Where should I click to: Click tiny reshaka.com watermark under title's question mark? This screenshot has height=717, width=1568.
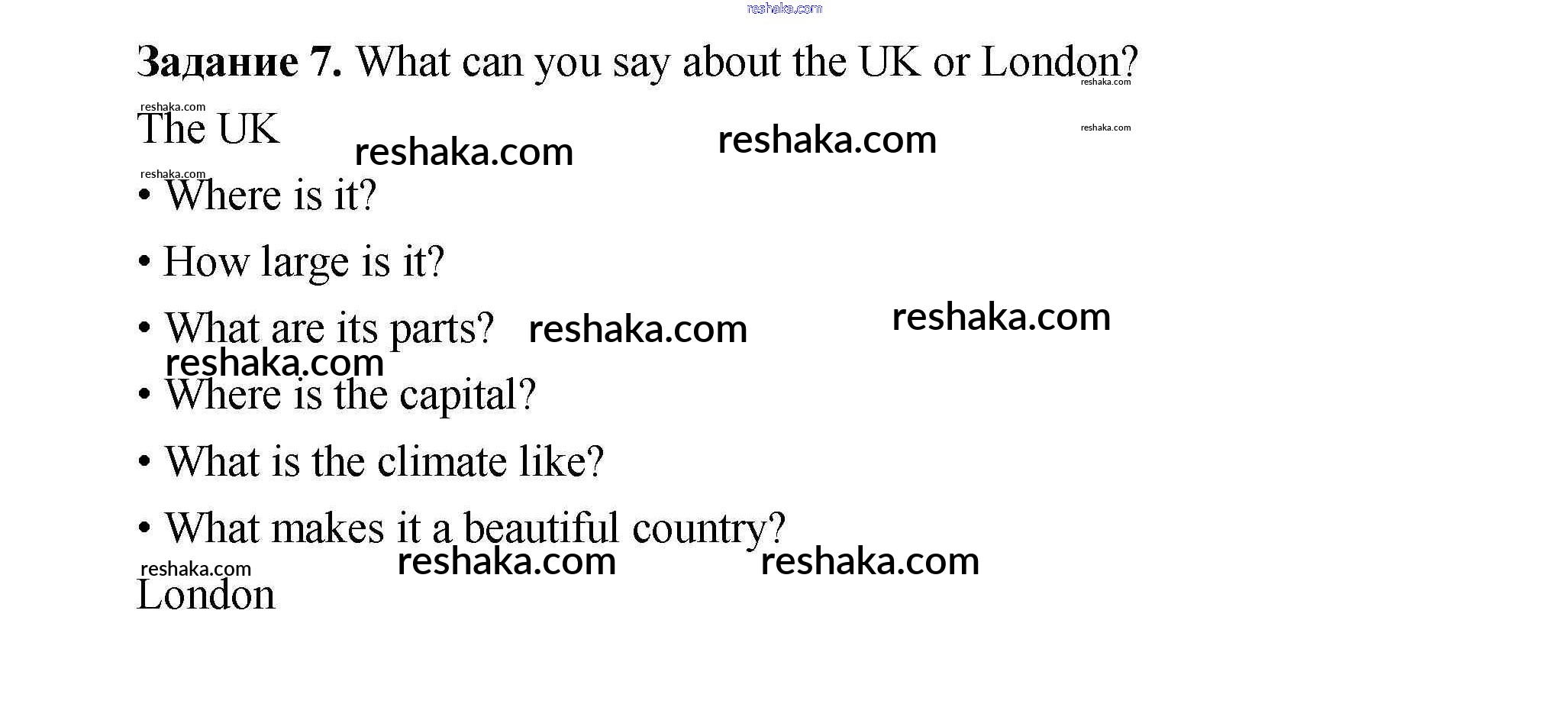(1105, 82)
